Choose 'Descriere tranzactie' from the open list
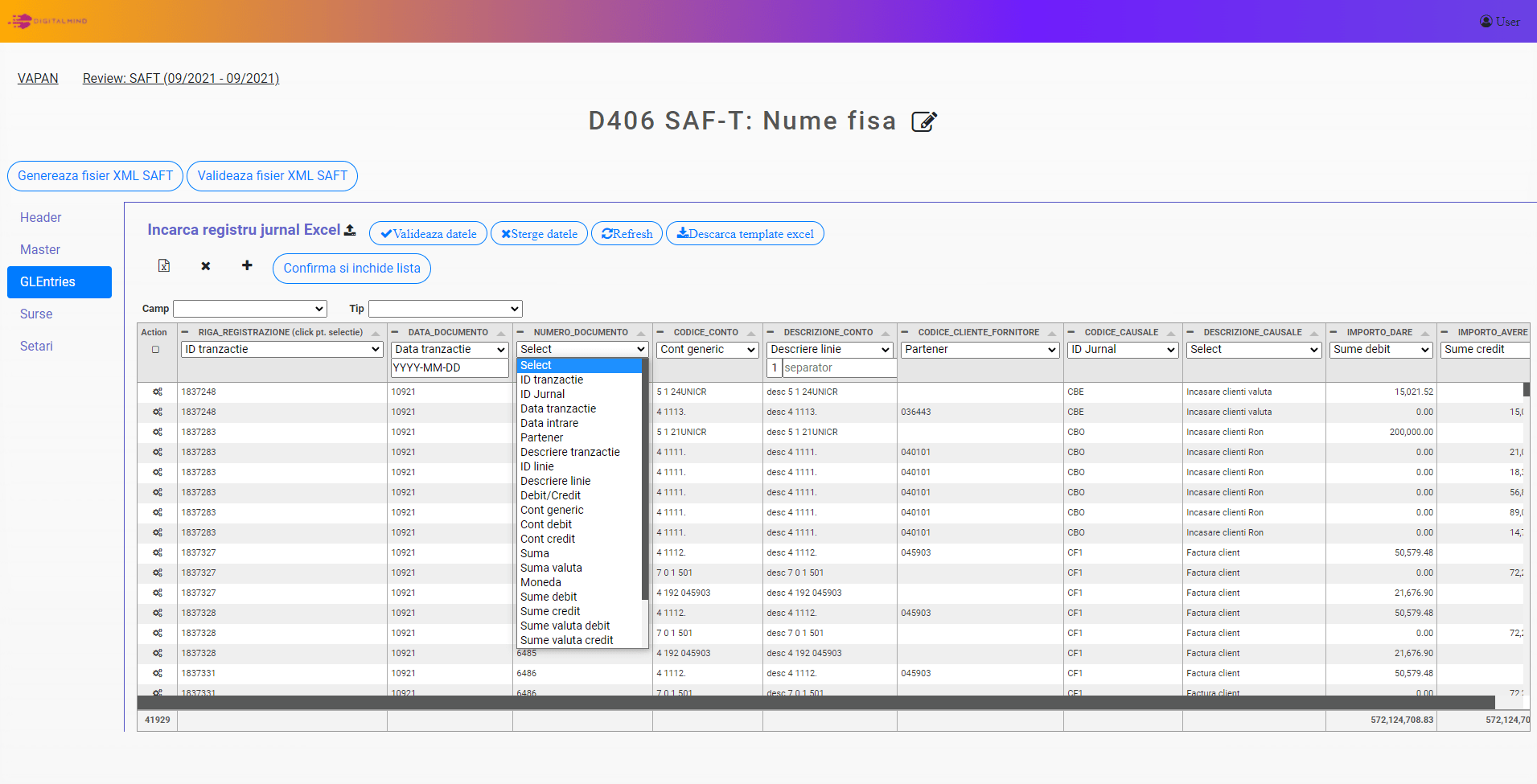Viewport: 1537px width, 784px height. click(x=569, y=452)
